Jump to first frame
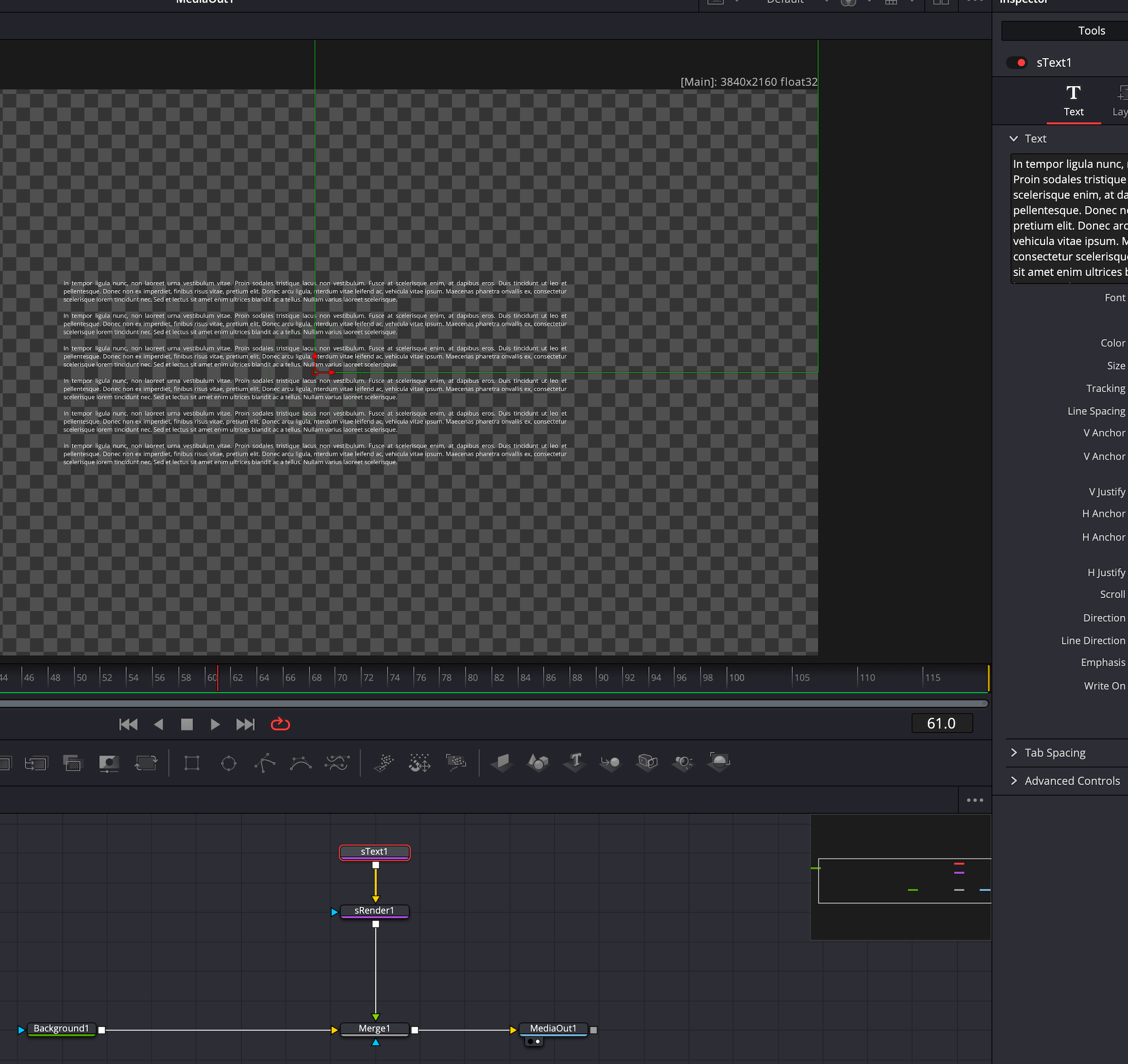 (128, 724)
